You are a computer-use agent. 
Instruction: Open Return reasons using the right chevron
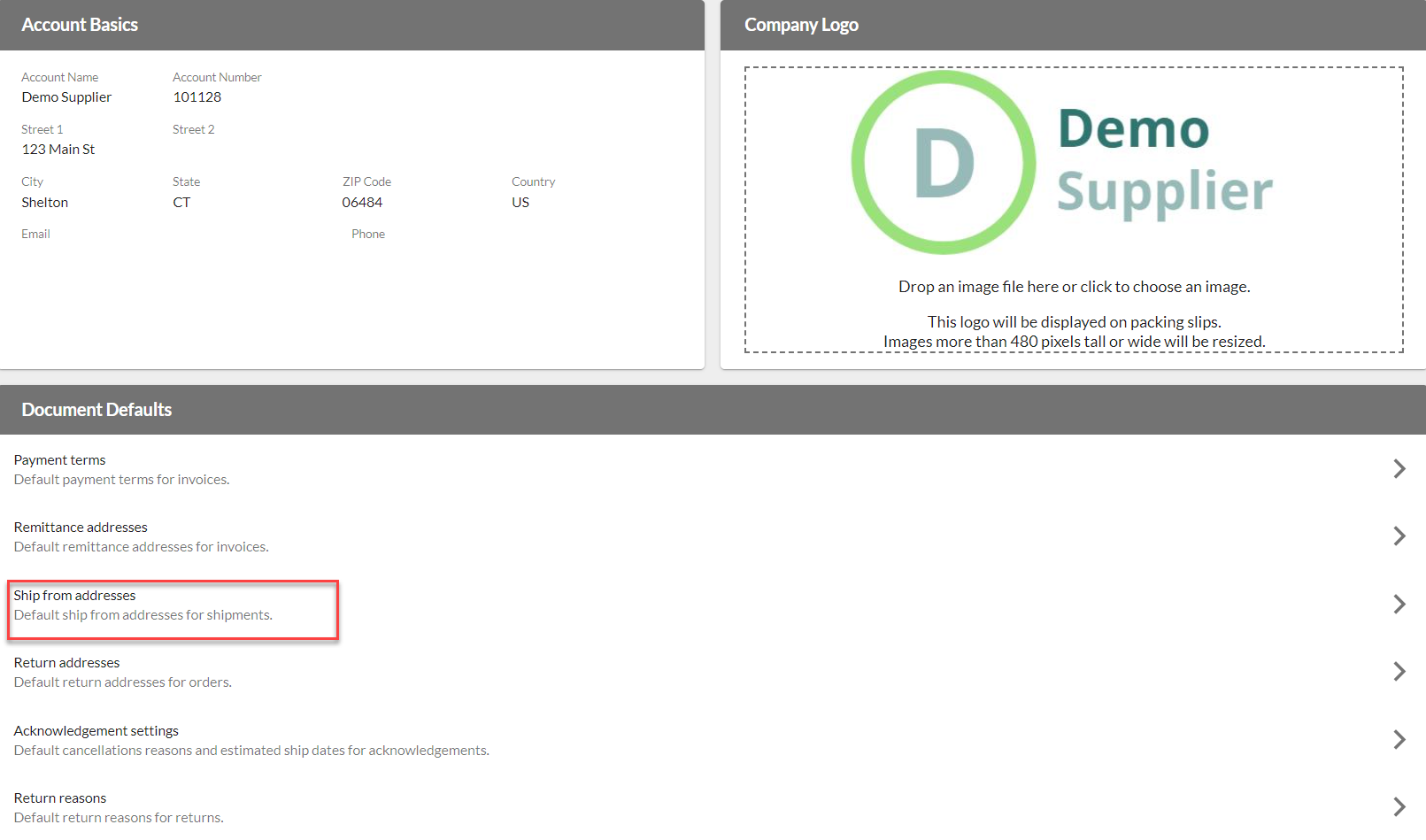point(1399,807)
